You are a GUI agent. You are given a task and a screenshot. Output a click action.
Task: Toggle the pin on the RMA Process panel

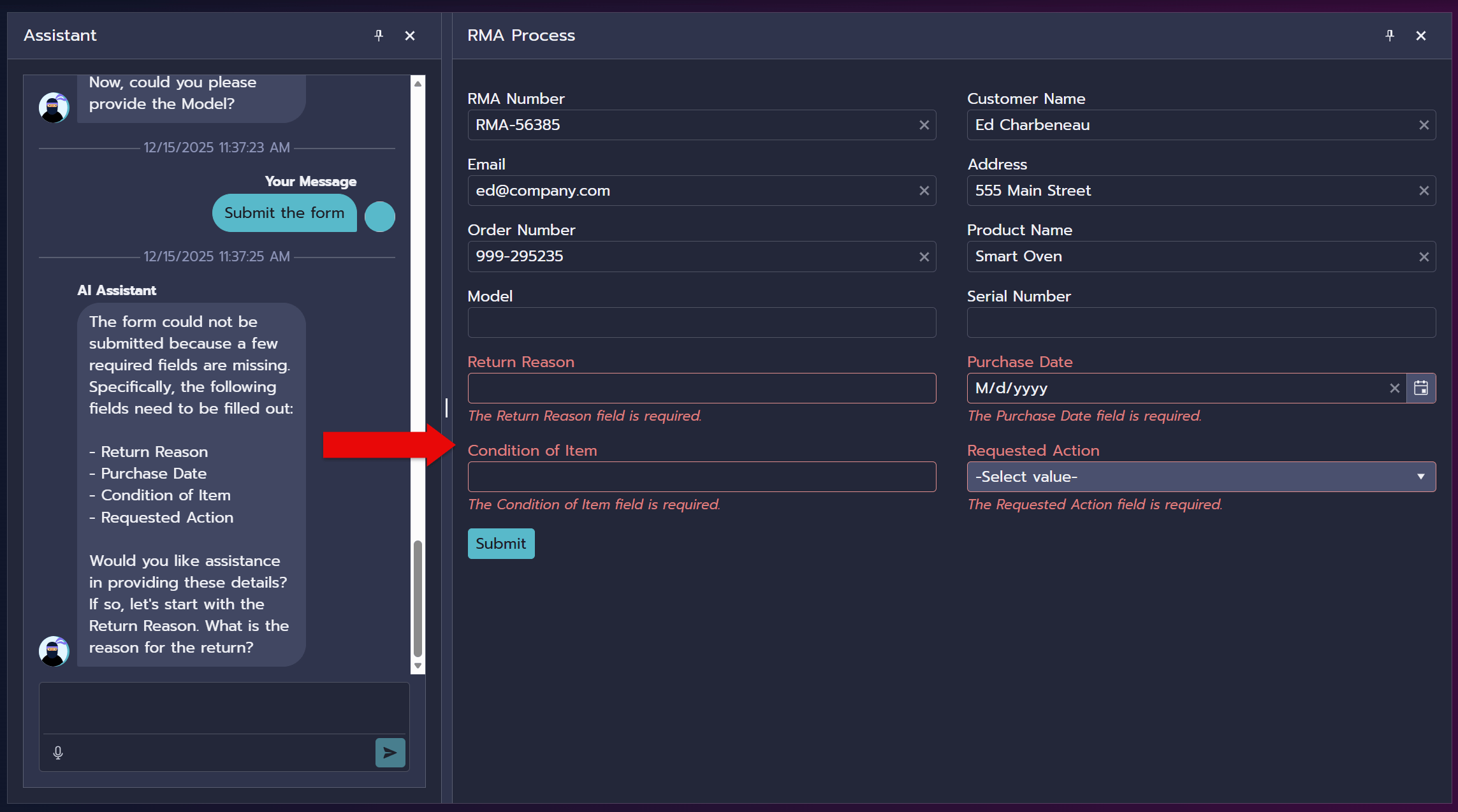point(1389,36)
